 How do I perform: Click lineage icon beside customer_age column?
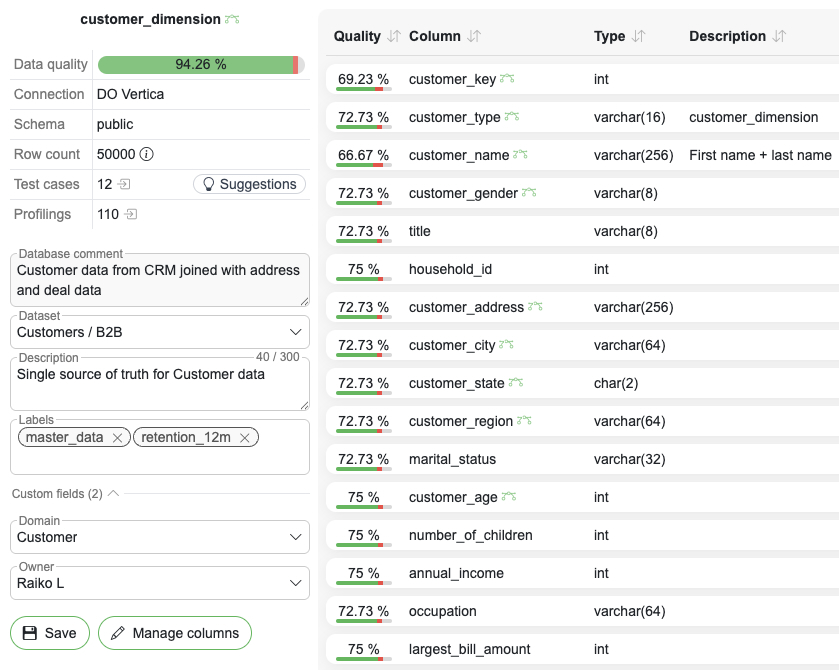pyautogui.click(x=509, y=497)
